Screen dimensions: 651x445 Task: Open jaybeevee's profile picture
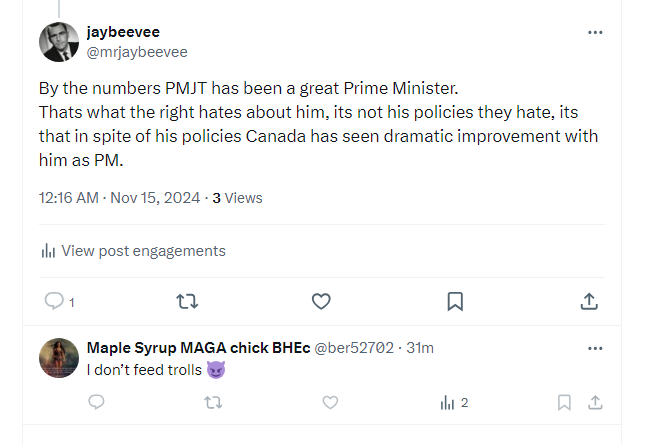pyautogui.click(x=59, y=42)
